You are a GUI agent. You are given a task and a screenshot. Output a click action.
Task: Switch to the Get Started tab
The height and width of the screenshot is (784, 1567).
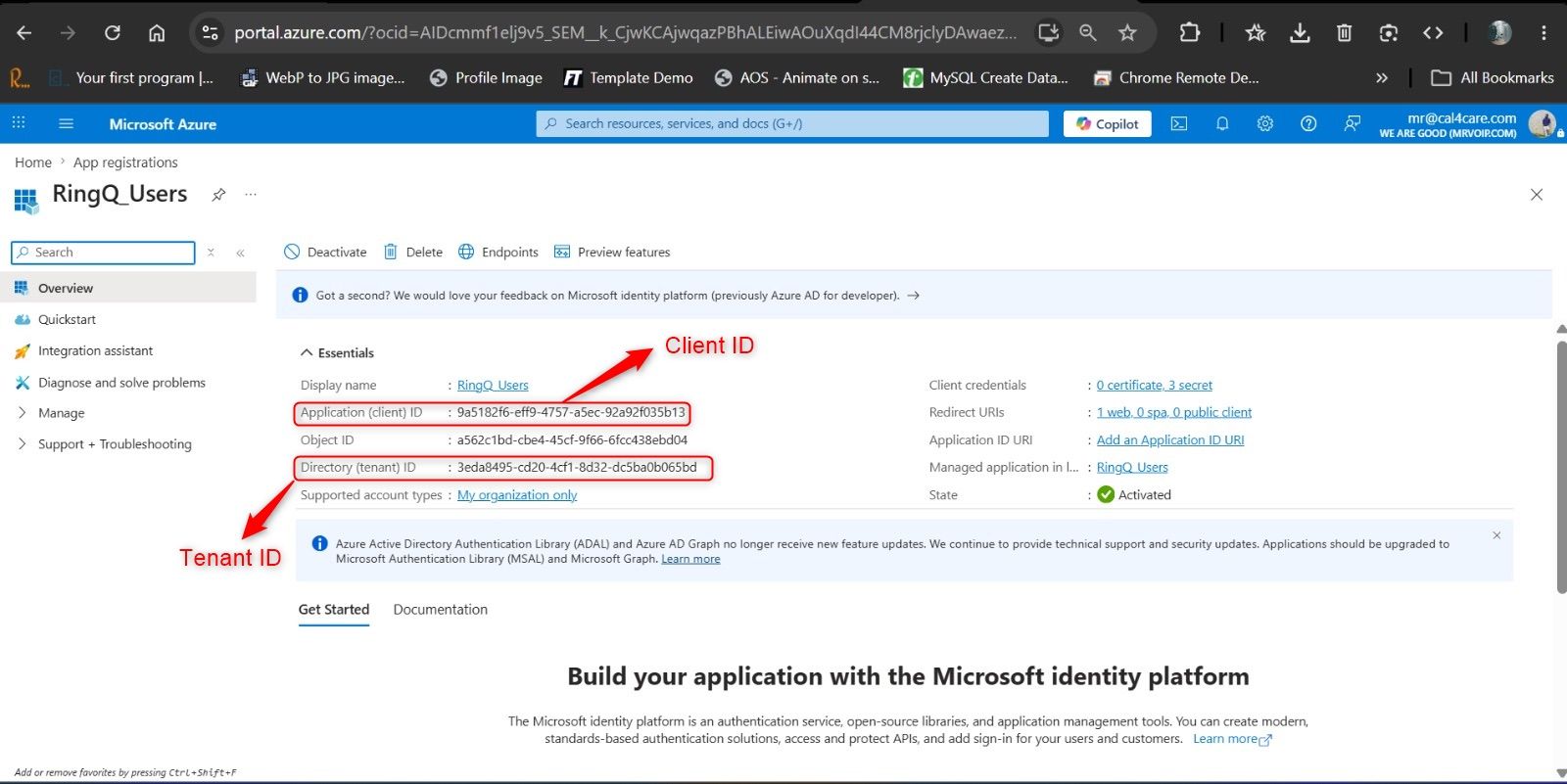[x=334, y=610]
